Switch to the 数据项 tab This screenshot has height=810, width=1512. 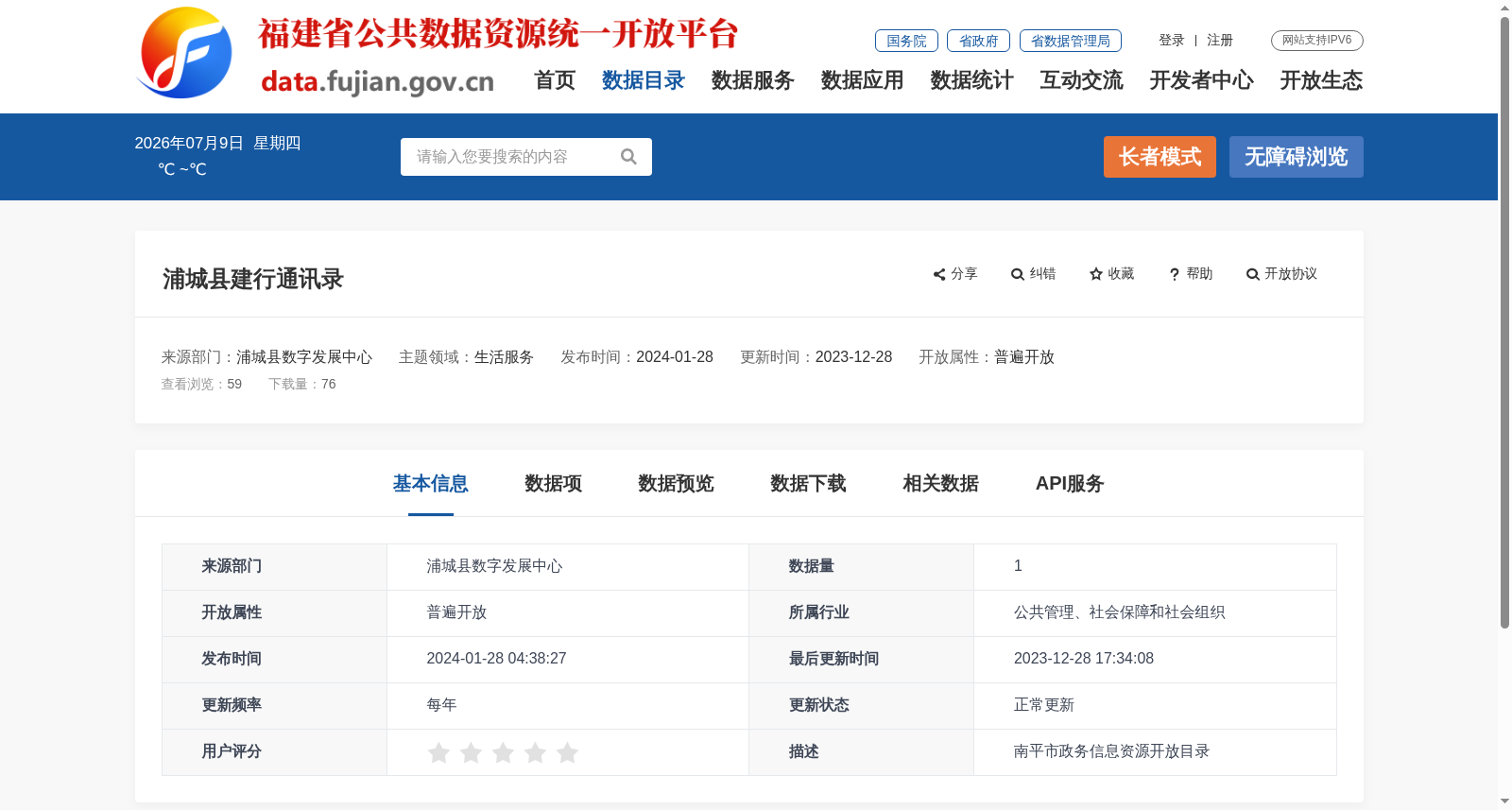click(554, 484)
